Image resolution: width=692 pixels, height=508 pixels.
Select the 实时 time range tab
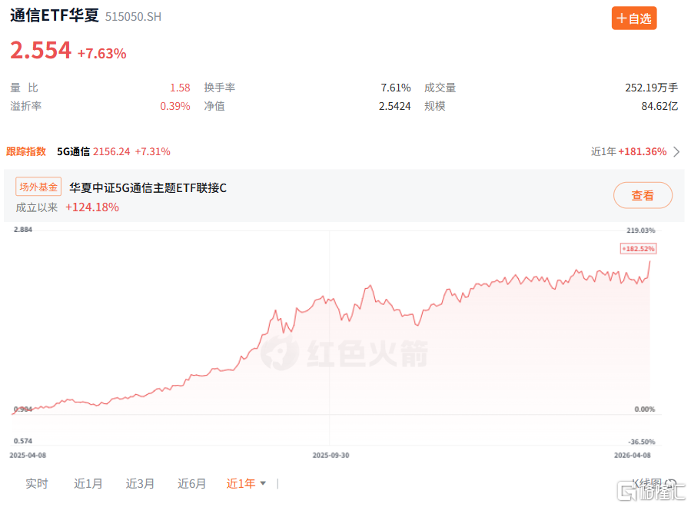click(x=37, y=484)
